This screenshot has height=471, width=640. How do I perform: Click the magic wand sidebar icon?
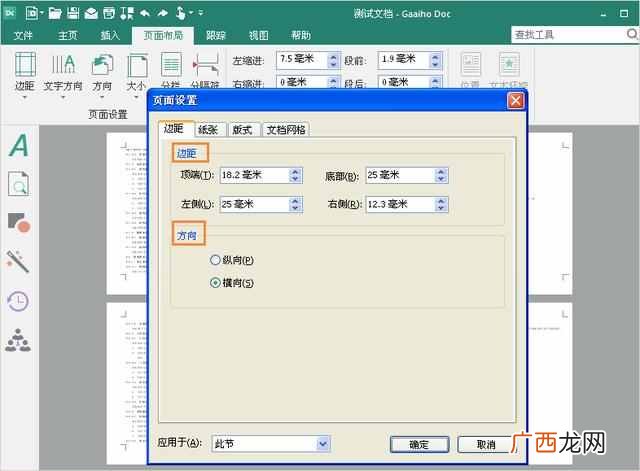pos(18,261)
